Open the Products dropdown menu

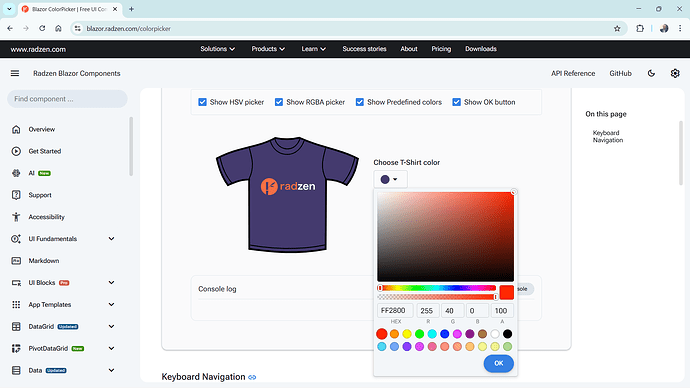(268, 49)
